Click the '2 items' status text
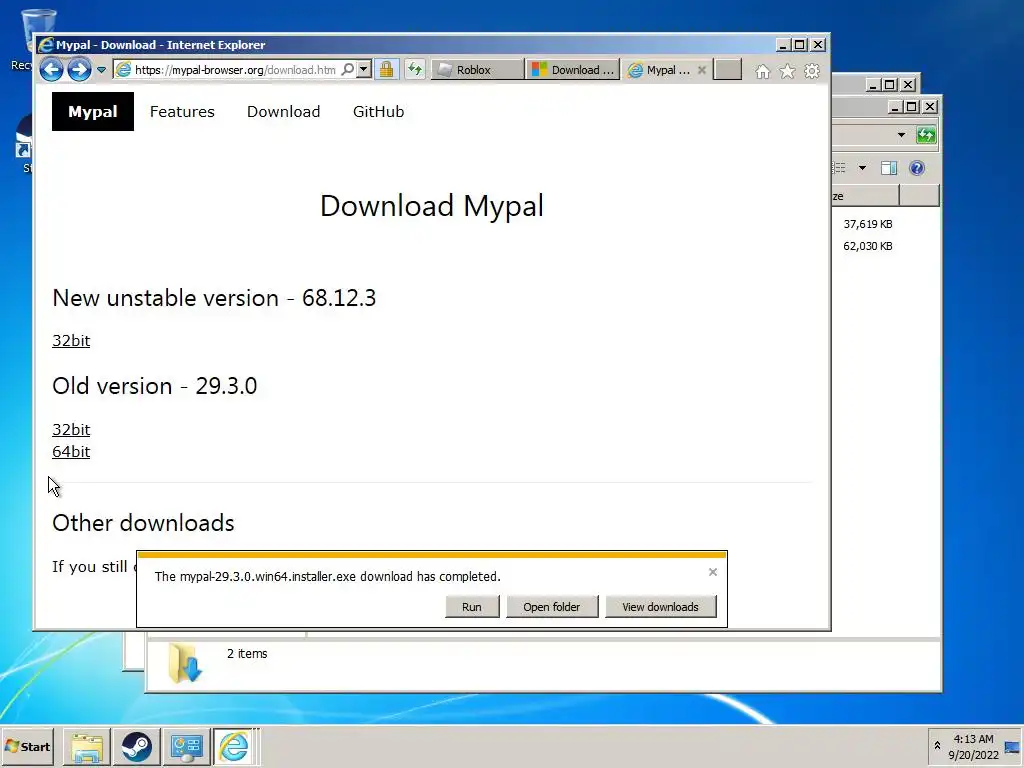1024x768 pixels. (x=247, y=654)
